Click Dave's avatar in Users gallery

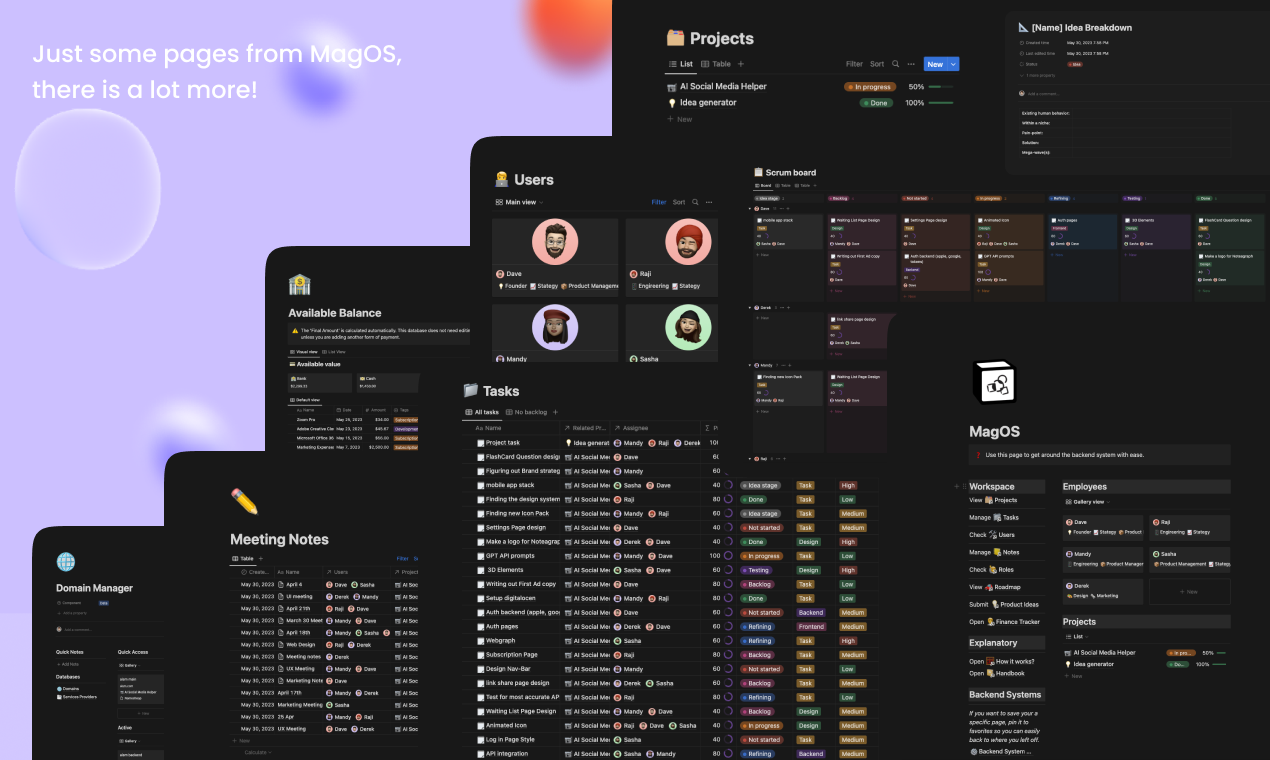[555, 243]
